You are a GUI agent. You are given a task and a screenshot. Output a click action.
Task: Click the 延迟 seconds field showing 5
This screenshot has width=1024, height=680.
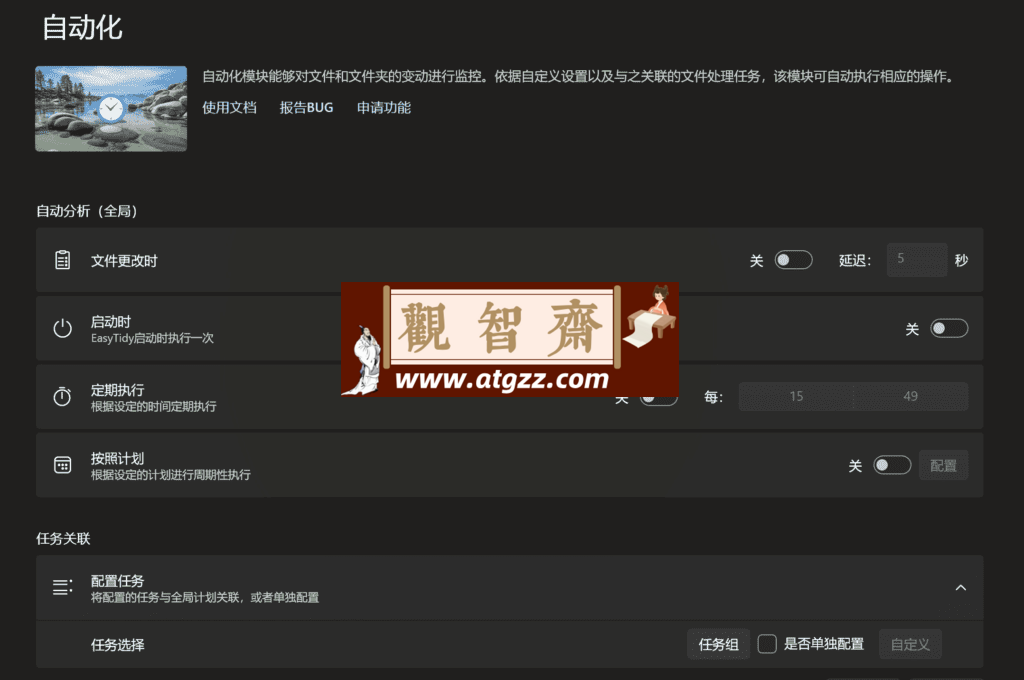point(917,259)
